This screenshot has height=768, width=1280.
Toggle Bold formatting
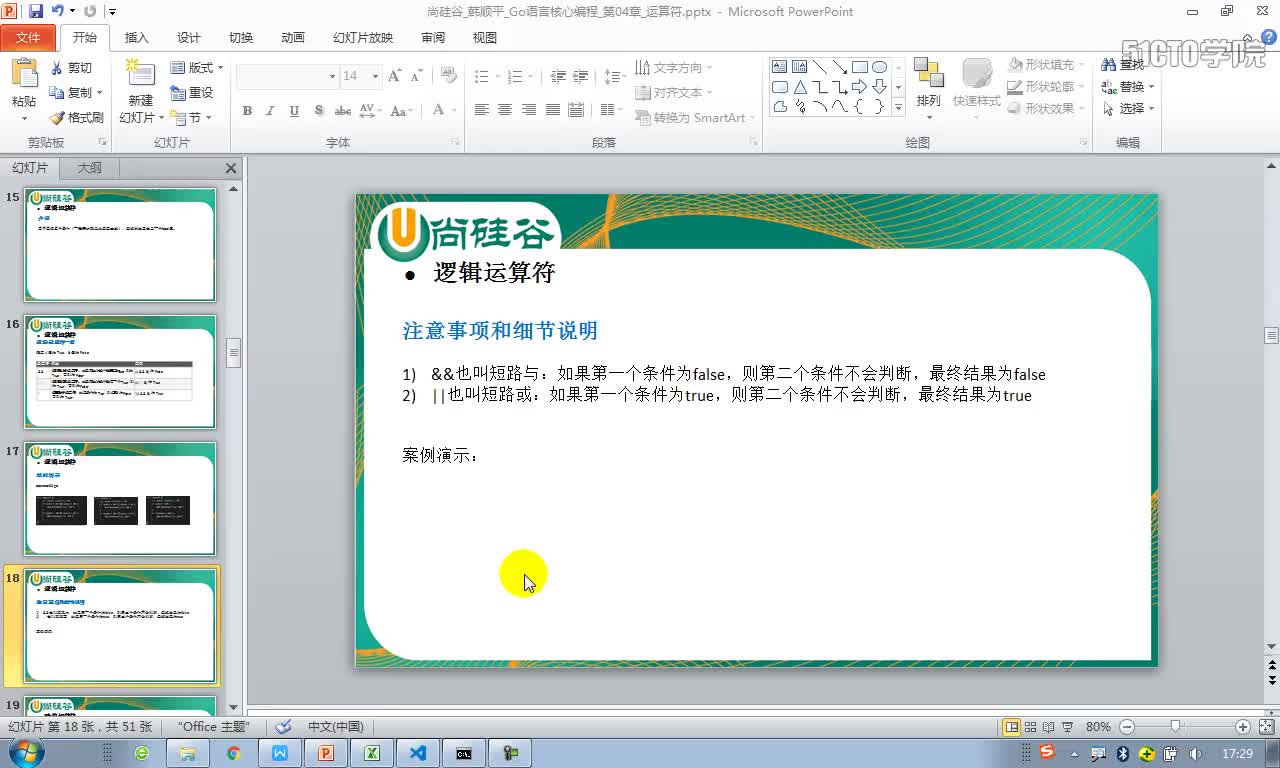point(247,110)
